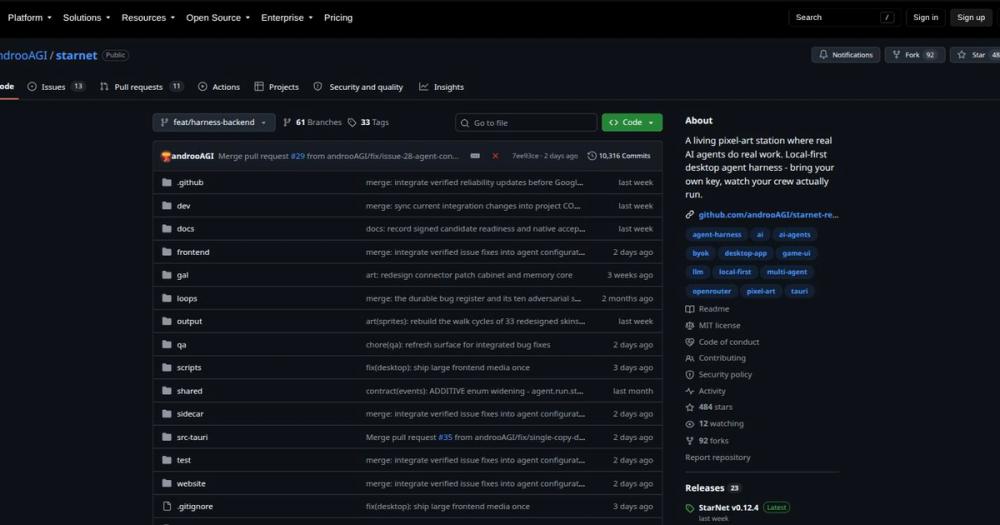1000x525 pixels.
Task: Select the pixel-art topic tag
Action: pos(761,291)
